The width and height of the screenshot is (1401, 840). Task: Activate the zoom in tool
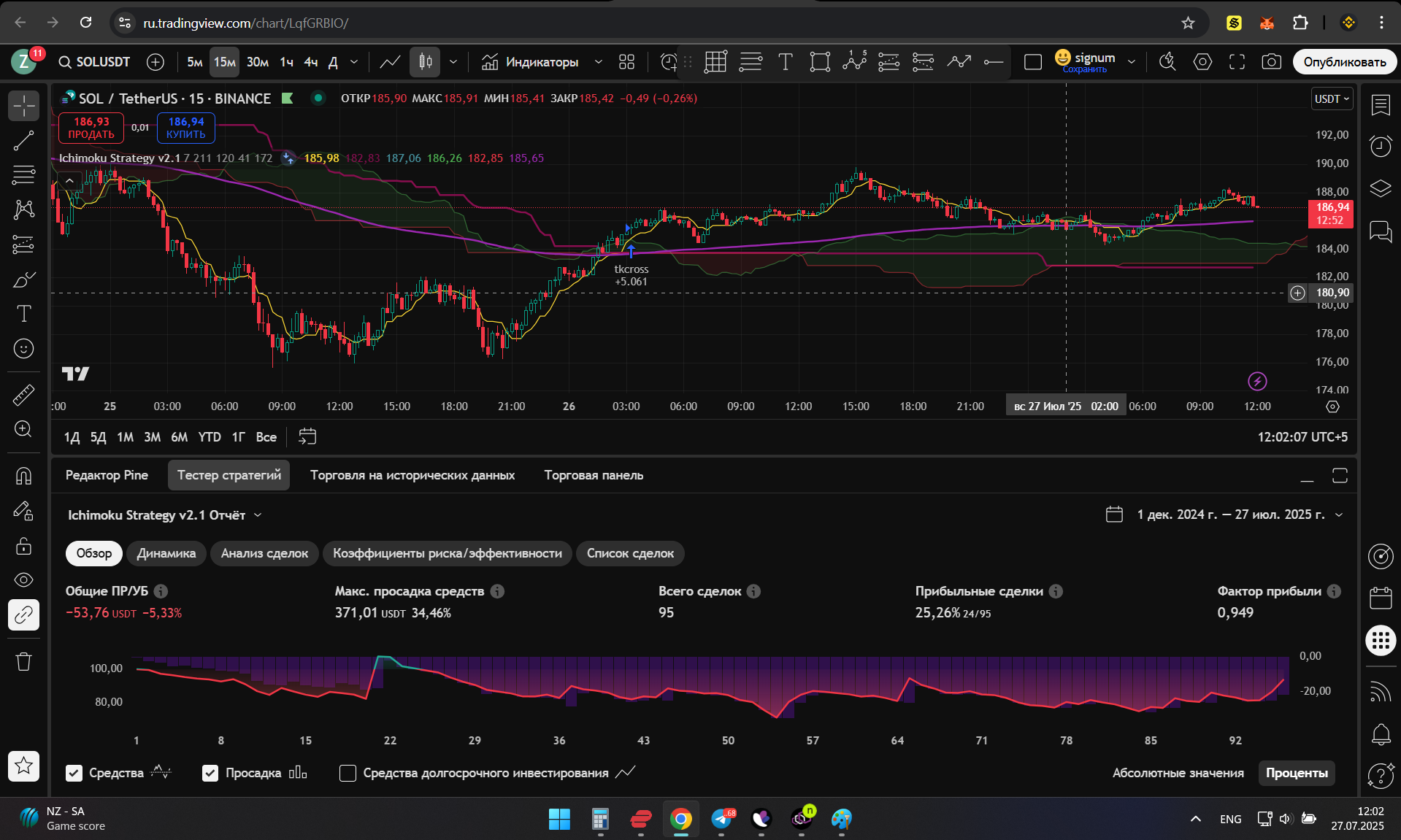click(x=24, y=429)
